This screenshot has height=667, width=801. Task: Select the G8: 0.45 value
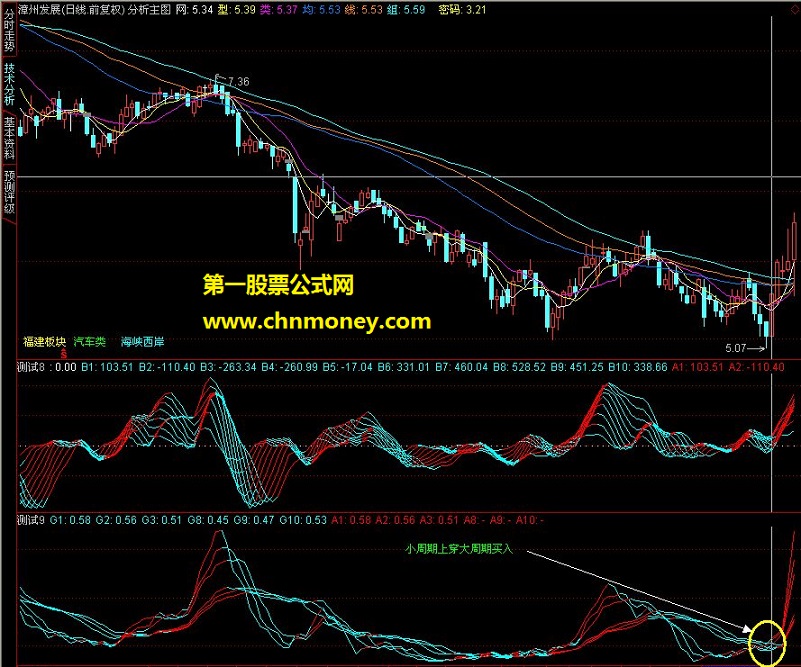point(208,520)
